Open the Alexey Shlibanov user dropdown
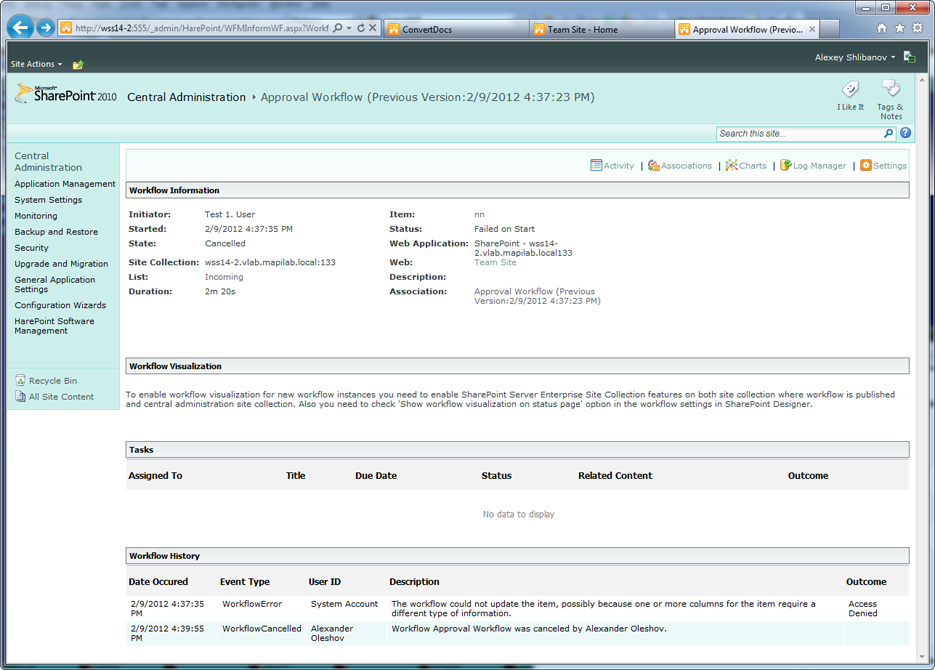 pos(855,58)
